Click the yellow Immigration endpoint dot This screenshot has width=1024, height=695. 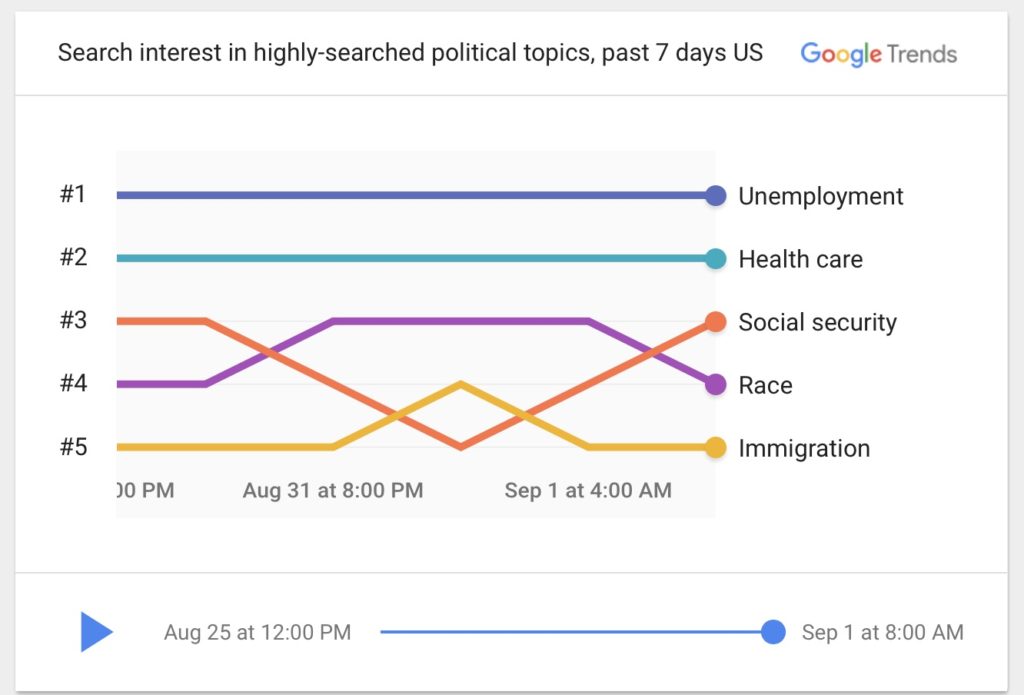715,448
